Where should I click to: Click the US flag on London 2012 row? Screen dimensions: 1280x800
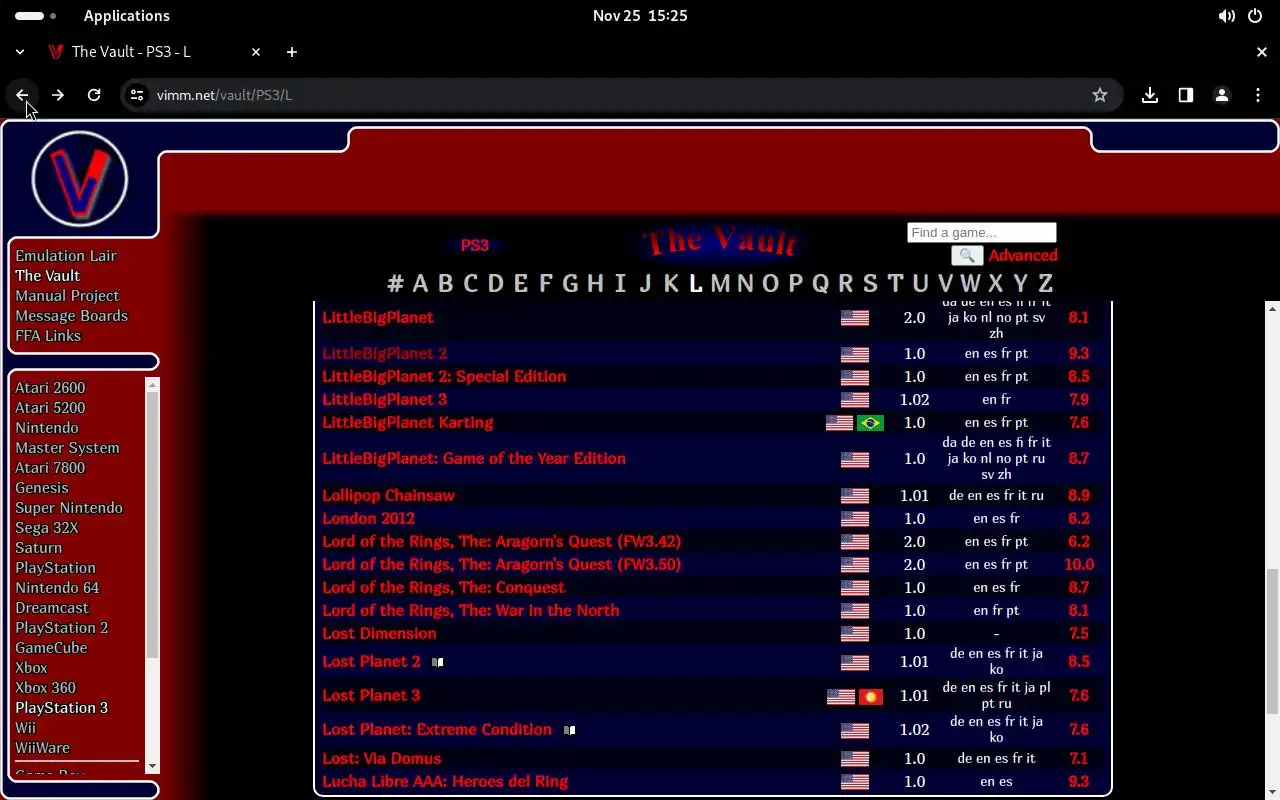click(x=855, y=519)
